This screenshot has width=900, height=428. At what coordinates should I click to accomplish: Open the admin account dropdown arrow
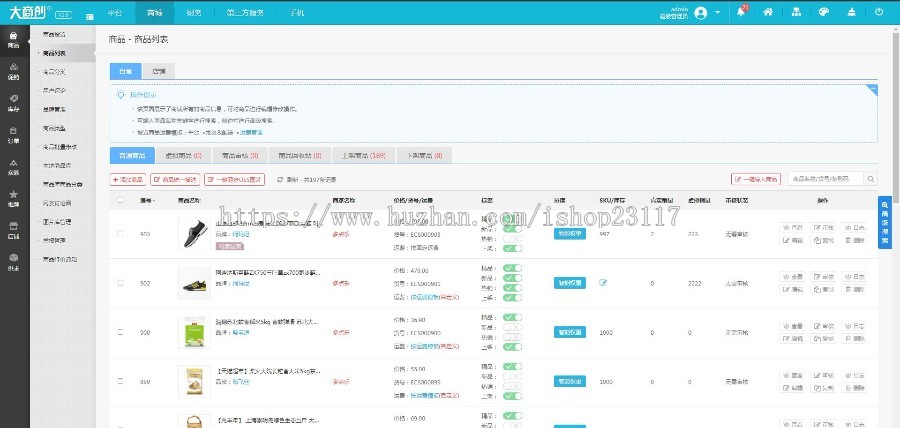click(717, 13)
